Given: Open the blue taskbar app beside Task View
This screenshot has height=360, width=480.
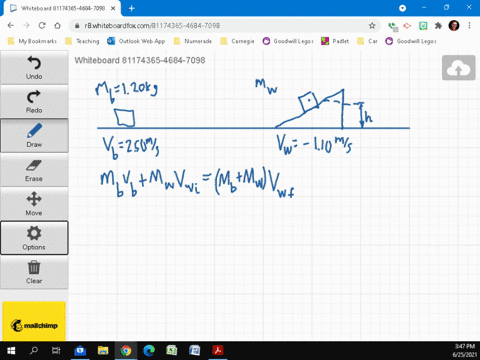Looking at the screenshot, I should (x=80, y=350).
